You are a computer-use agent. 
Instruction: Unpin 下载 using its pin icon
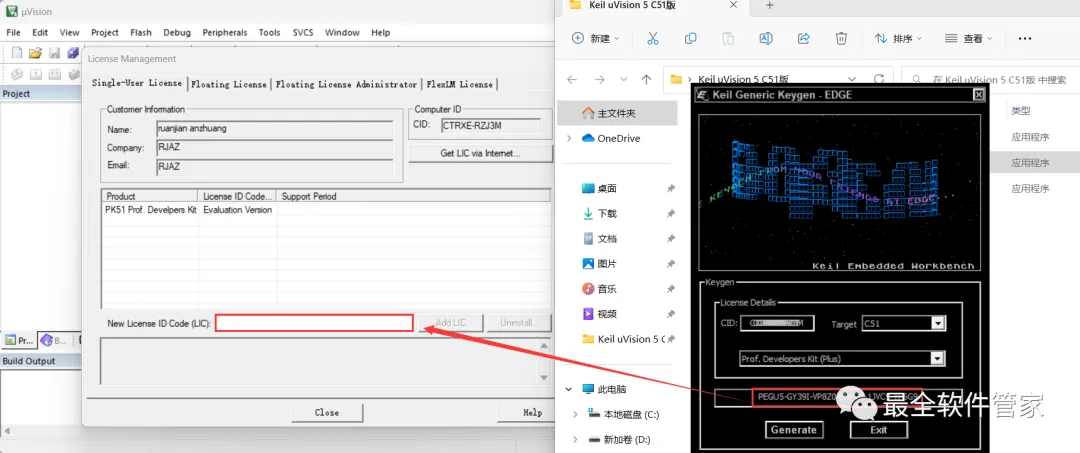671,213
